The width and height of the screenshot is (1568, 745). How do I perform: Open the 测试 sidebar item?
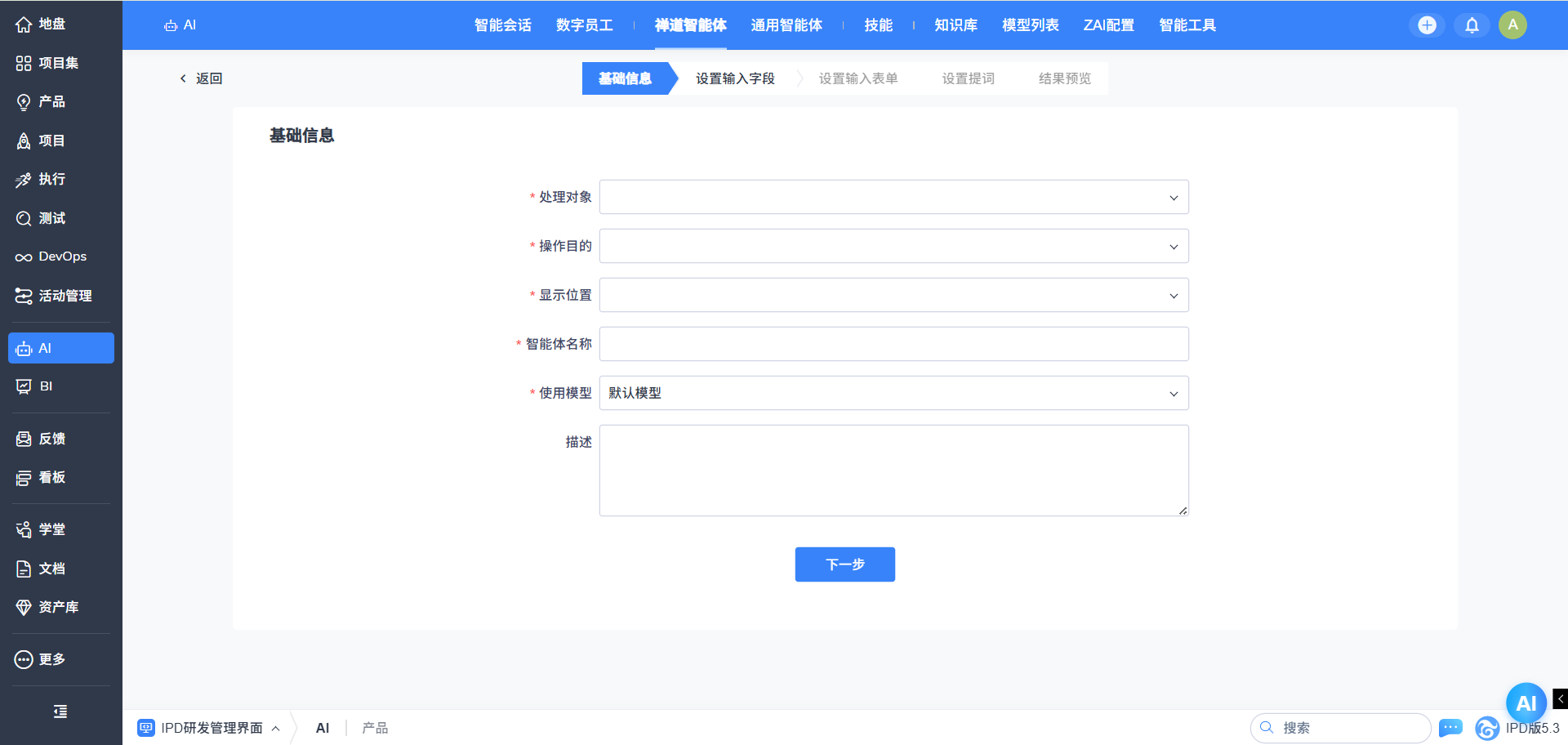(x=60, y=218)
